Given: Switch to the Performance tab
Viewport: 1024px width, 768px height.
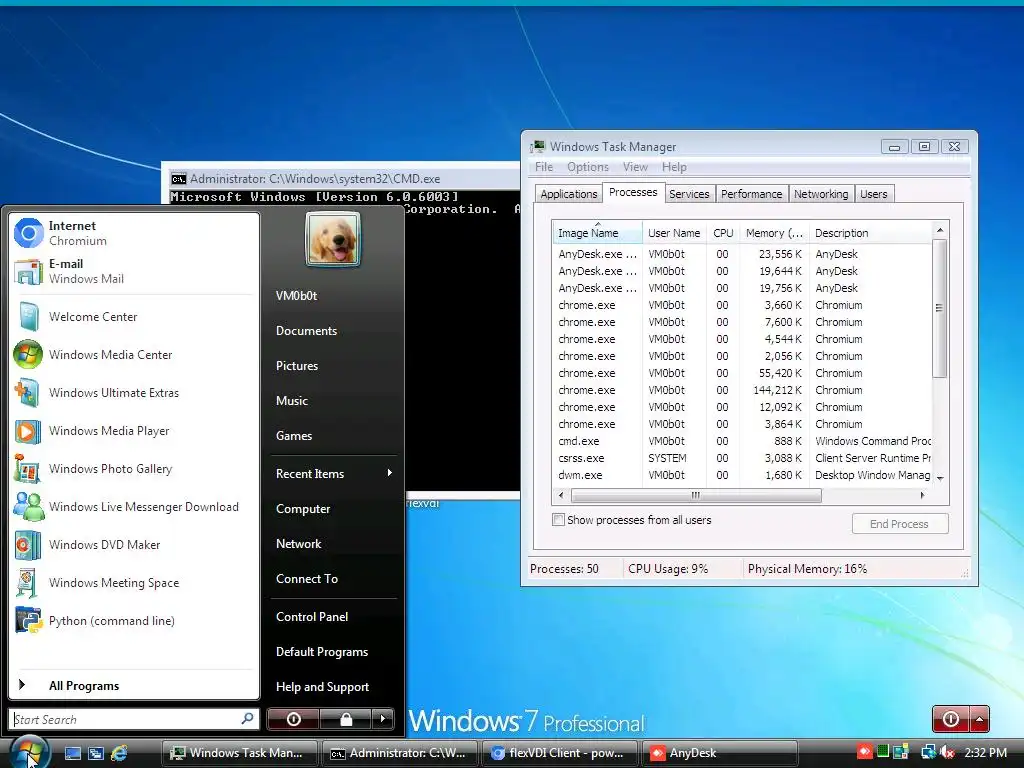Looking at the screenshot, I should 751,194.
